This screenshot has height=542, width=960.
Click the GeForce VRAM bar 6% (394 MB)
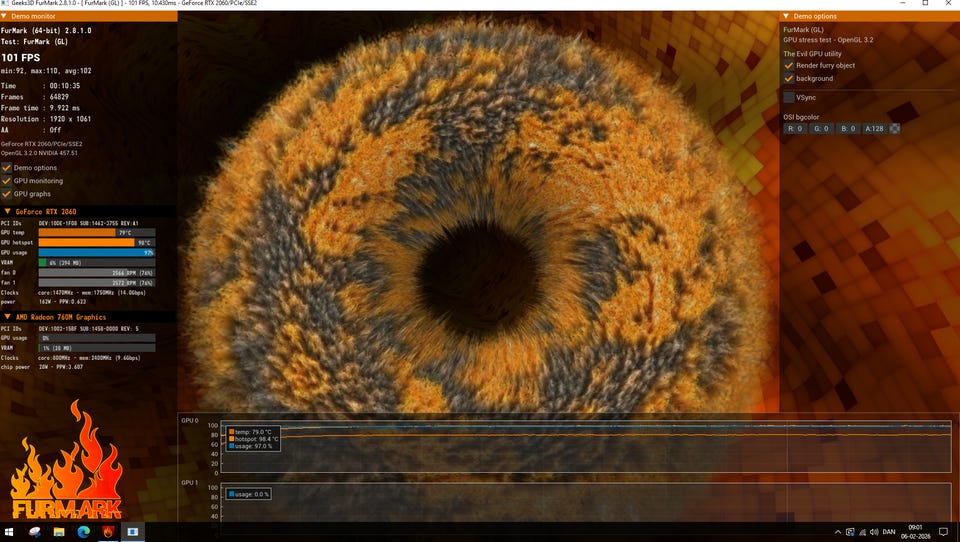[x=97, y=263]
